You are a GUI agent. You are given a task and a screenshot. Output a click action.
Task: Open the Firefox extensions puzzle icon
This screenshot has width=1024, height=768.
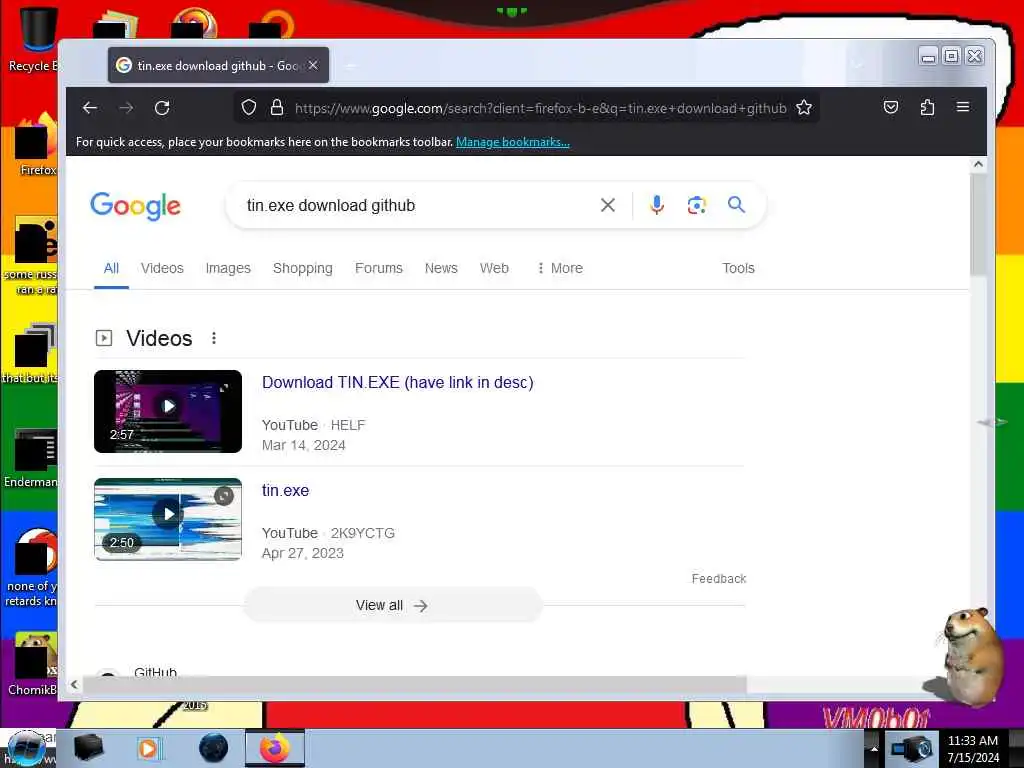[x=927, y=107]
